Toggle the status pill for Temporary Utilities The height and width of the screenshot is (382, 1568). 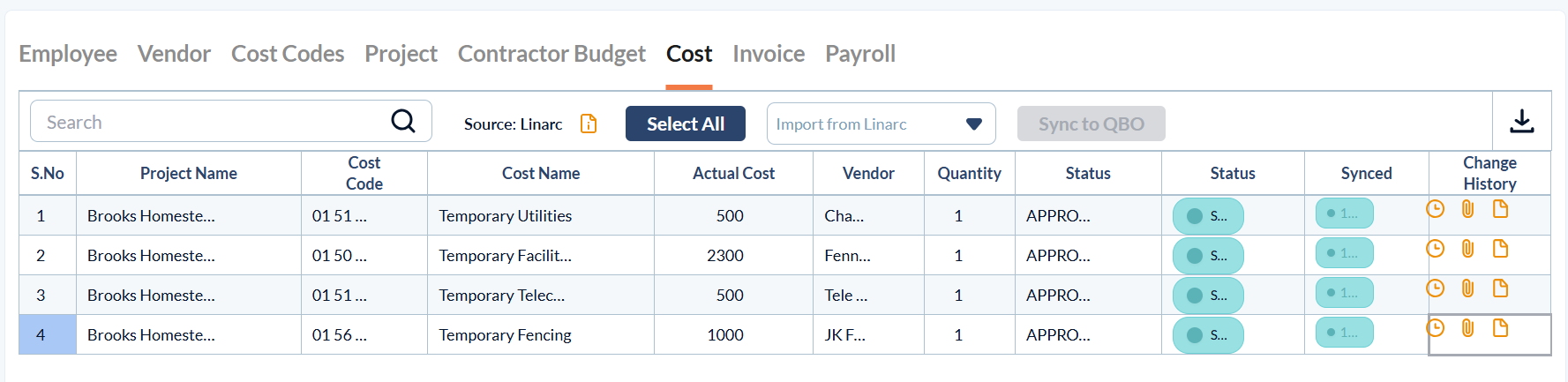[x=1207, y=216]
